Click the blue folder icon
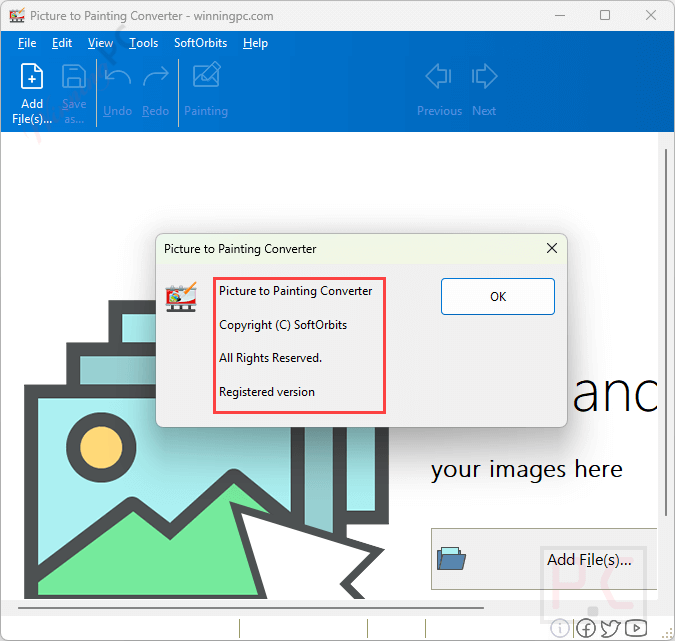Viewport: 675px width, 641px height. (x=451, y=559)
